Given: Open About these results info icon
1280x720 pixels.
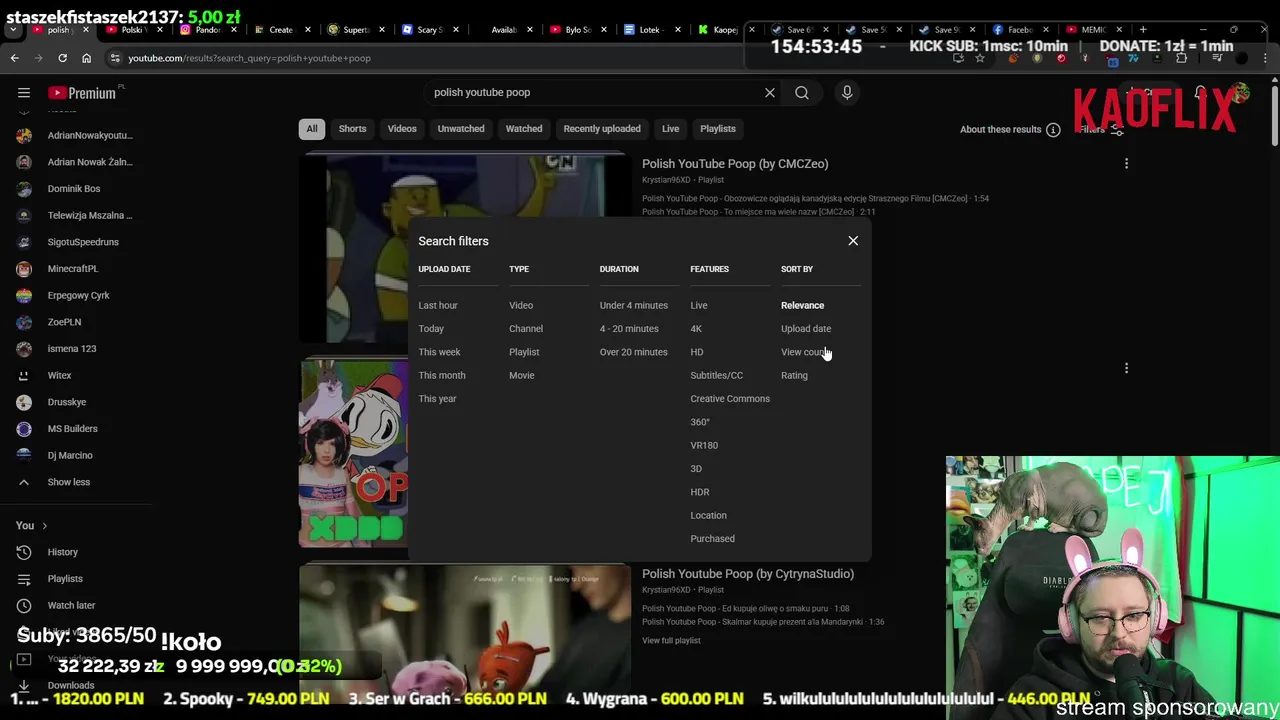Looking at the screenshot, I should 1053,130.
